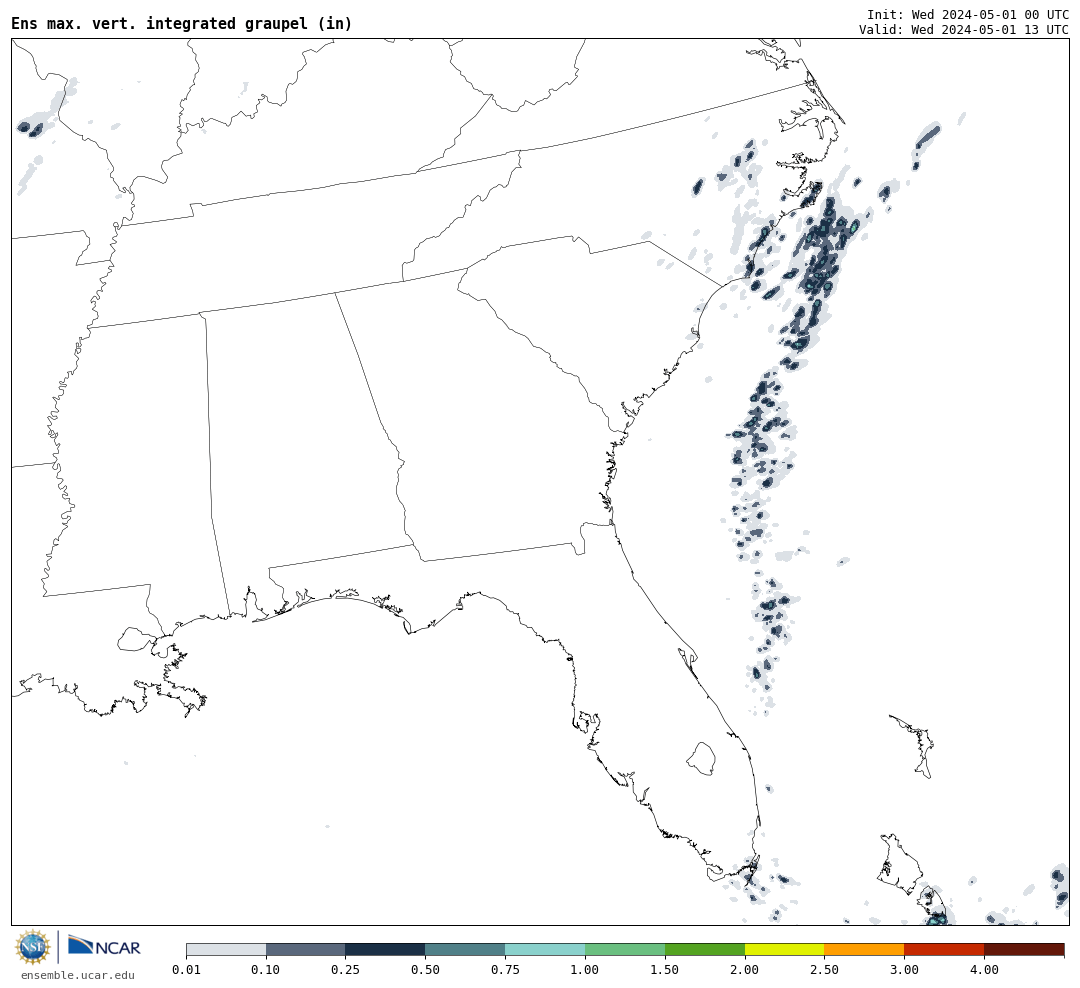
Task: Click the 'Valid: Wed 2024-05-01 13 UTC' text
Action: pyautogui.click(x=964, y=30)
